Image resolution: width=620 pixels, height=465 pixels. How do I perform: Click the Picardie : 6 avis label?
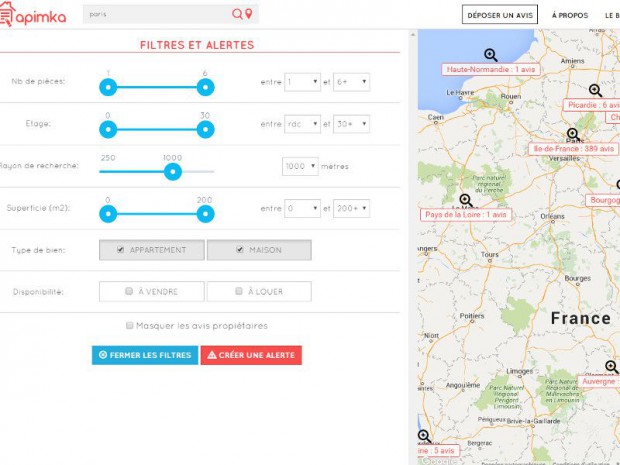592,105
